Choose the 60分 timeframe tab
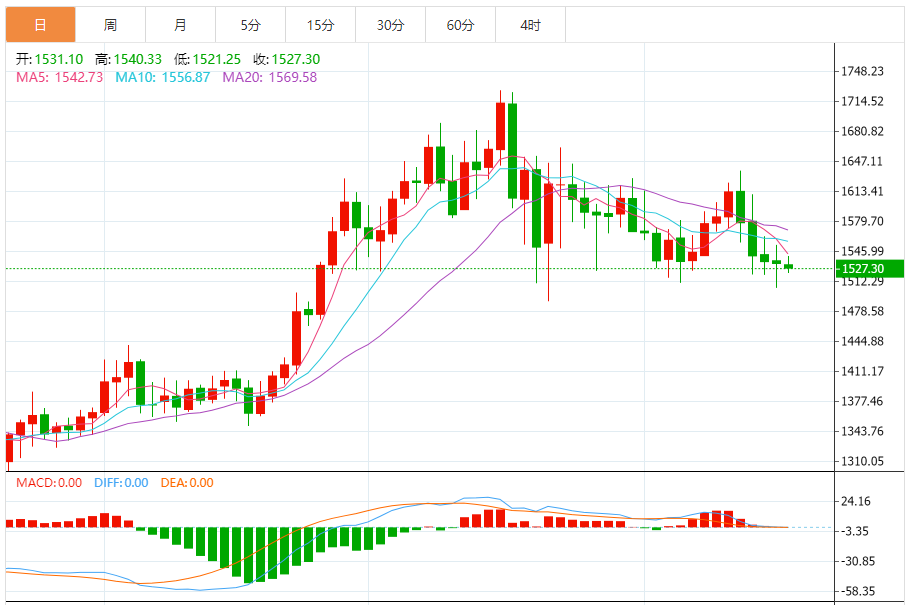 tap(460, 24)
